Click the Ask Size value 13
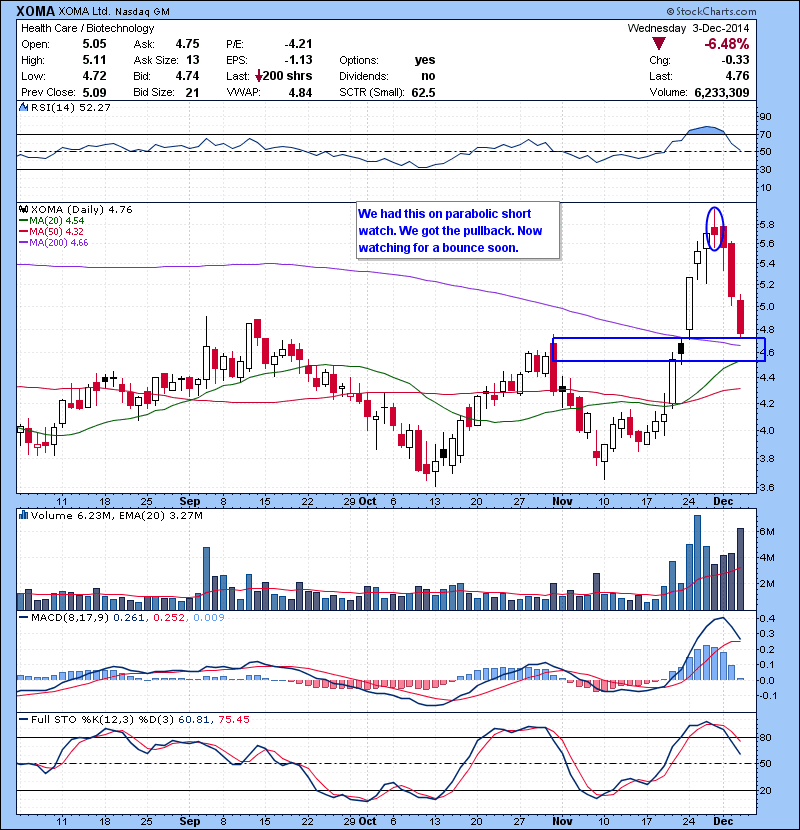This screenshot has width=800, height=830. point(193,60)
